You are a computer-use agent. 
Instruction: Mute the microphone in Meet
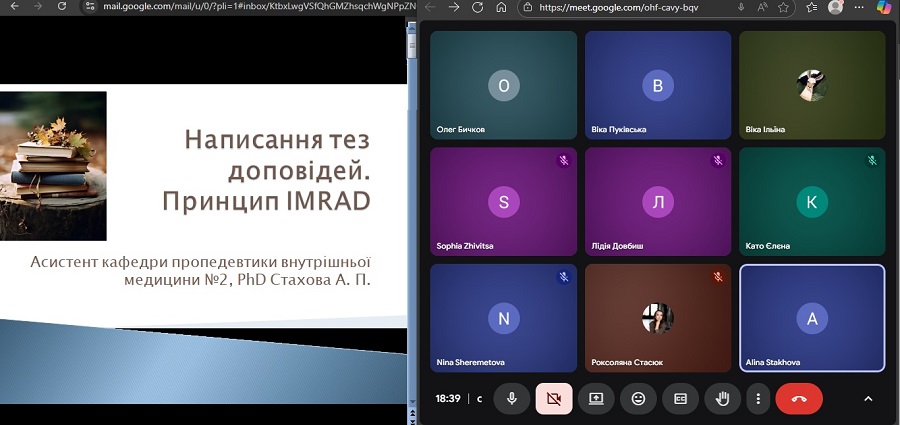coord(512,398)
